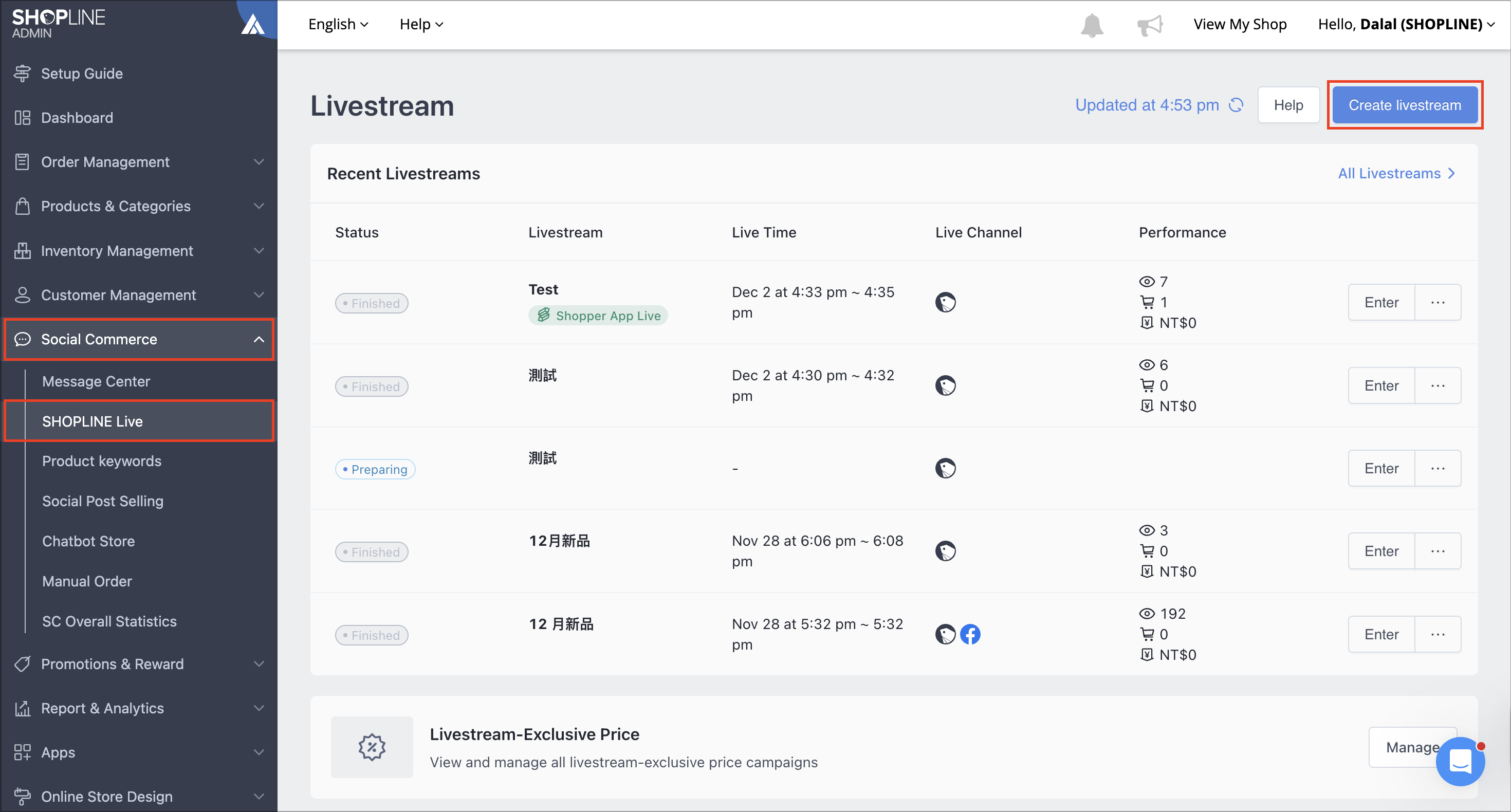Click the Preparing status badge
1511x812 pixels.
coord(375,469)
